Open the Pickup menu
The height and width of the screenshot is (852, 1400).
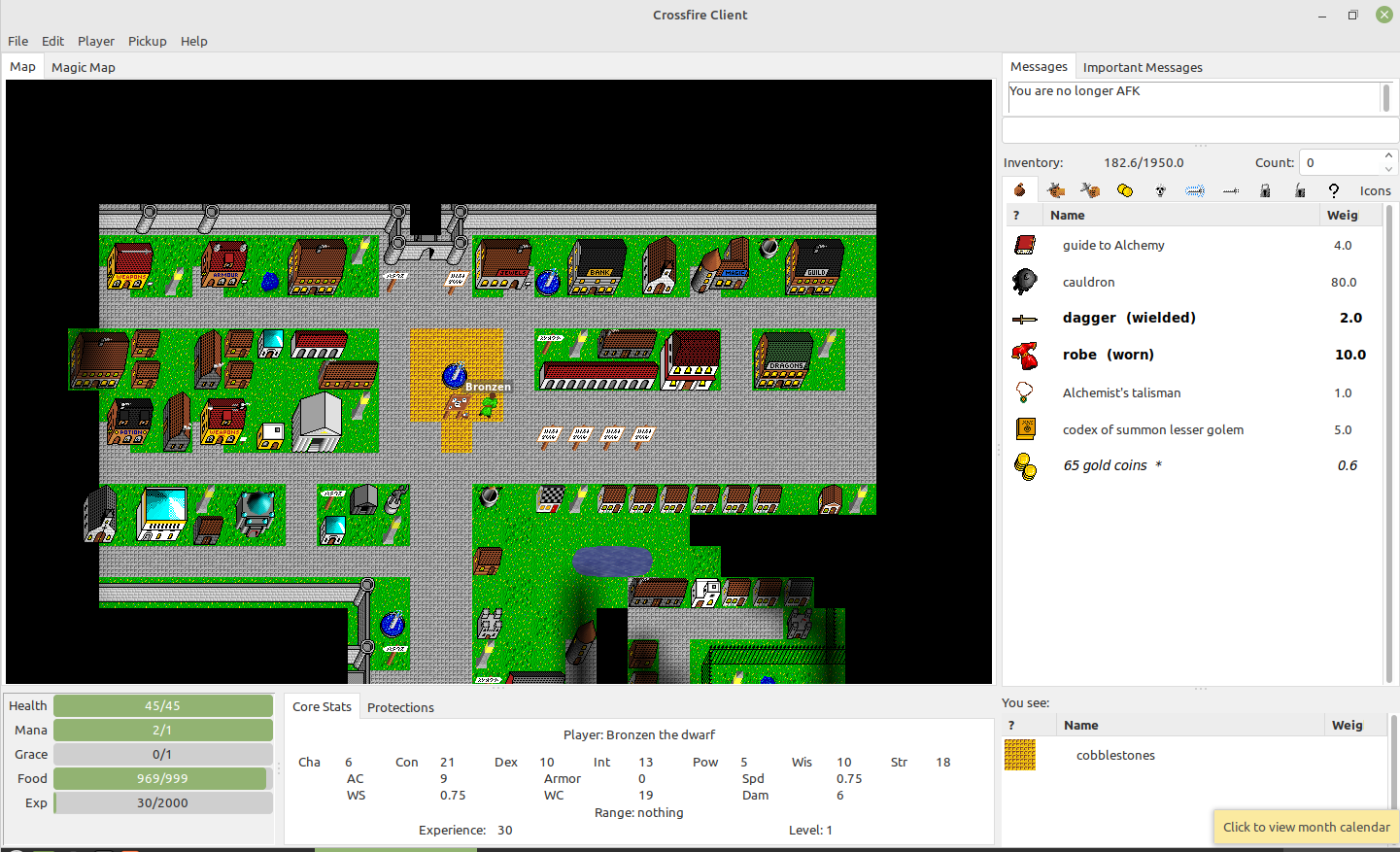coord(148,41)
